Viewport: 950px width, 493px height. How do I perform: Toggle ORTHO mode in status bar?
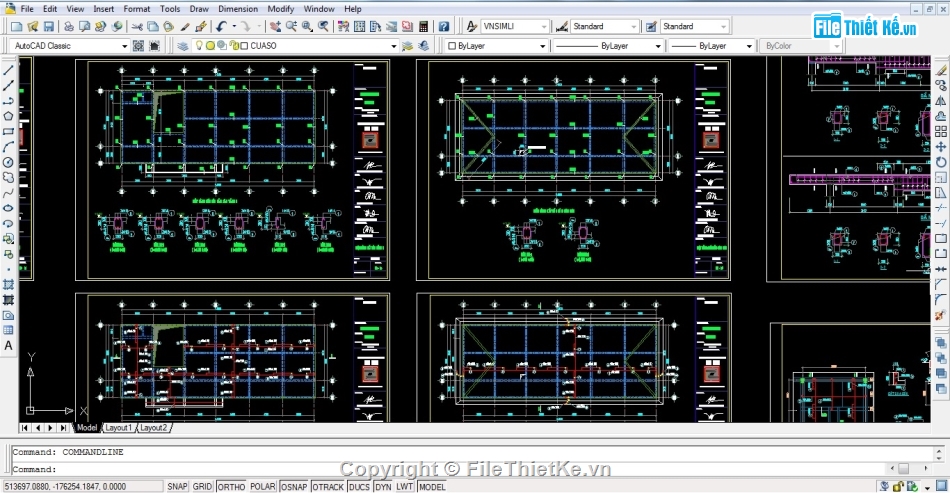click(x=231, y=486)
